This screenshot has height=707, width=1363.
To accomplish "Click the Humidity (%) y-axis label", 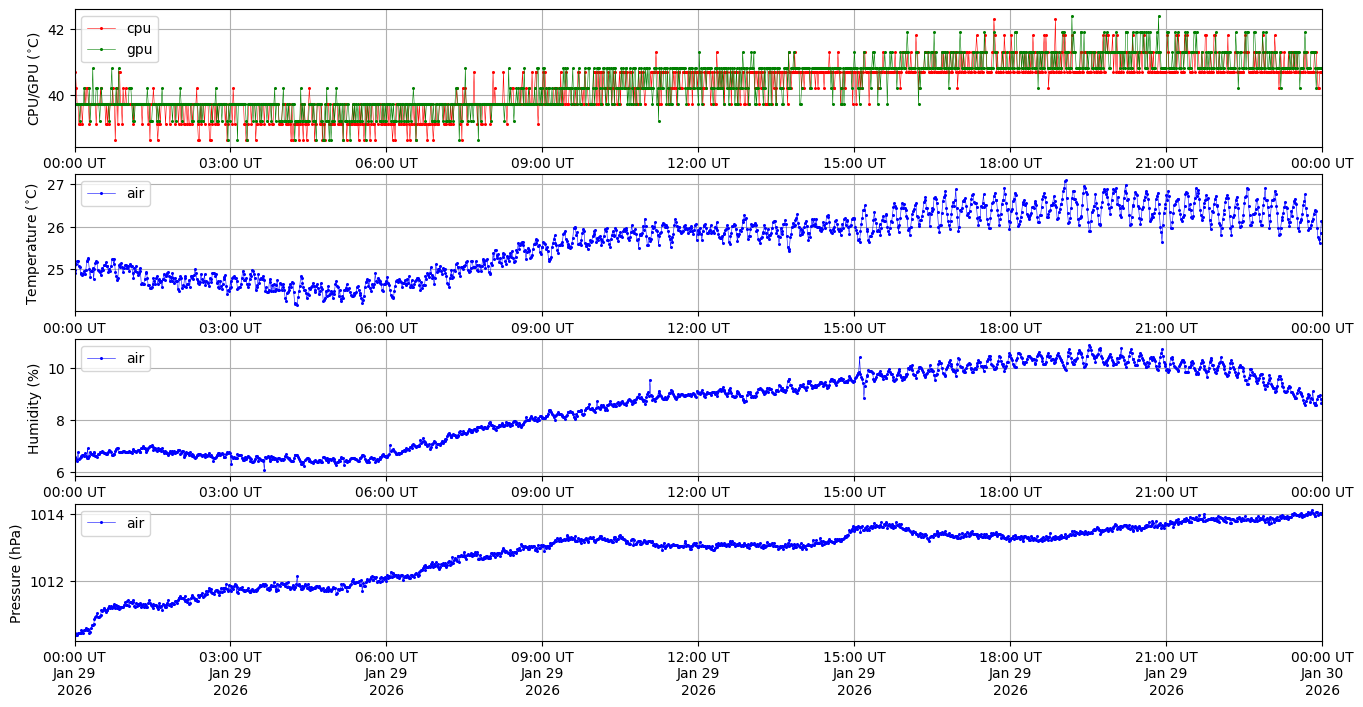I will [x=34, y=408].
